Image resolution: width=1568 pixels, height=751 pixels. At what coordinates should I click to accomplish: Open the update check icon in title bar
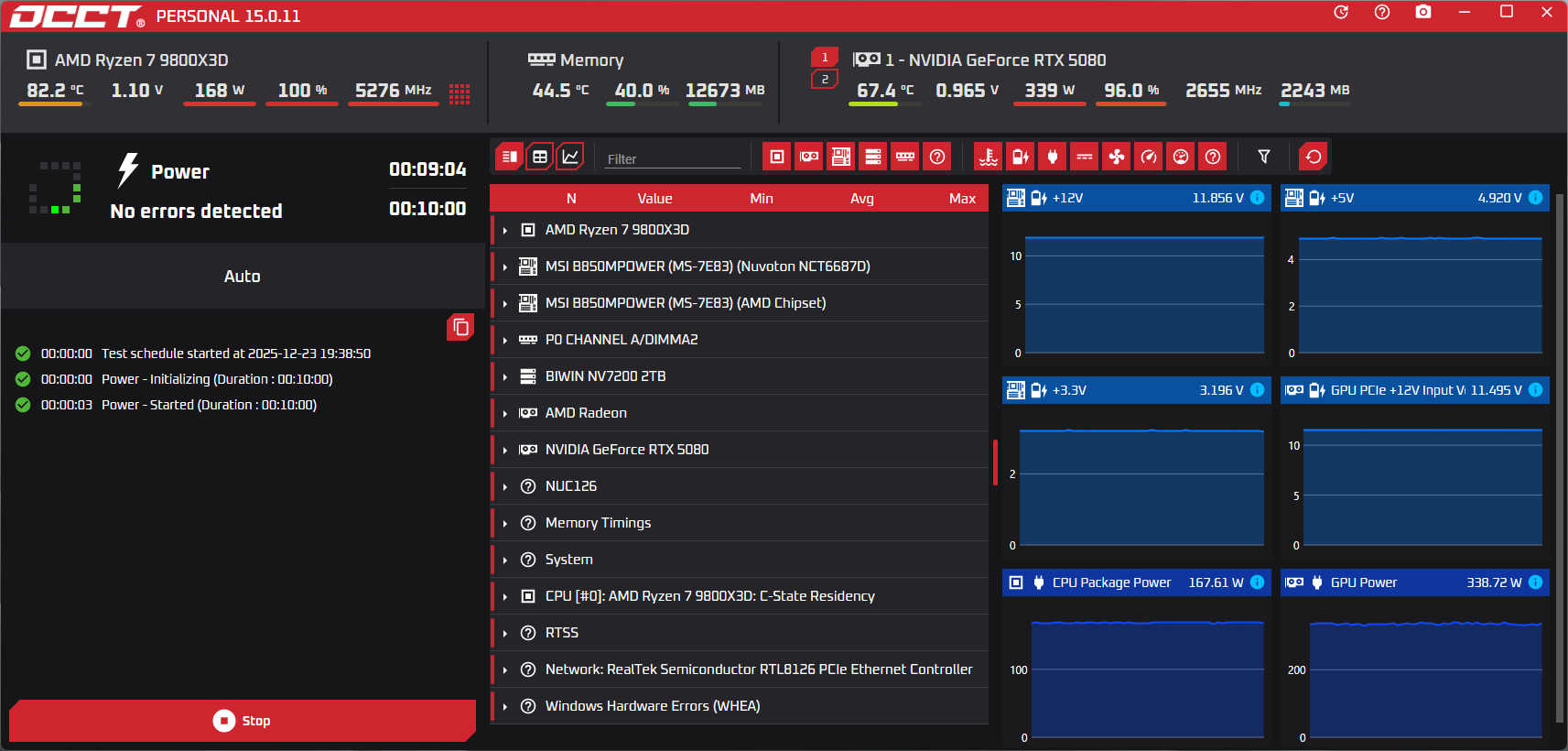1341,12
